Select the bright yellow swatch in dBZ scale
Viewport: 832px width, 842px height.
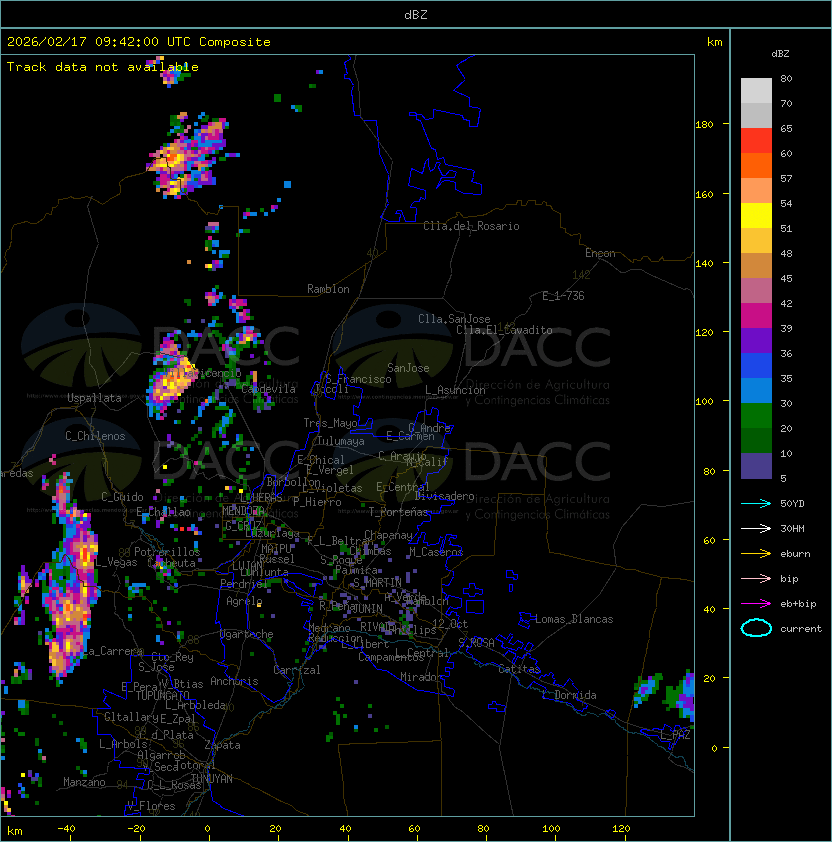click(756, 216)
